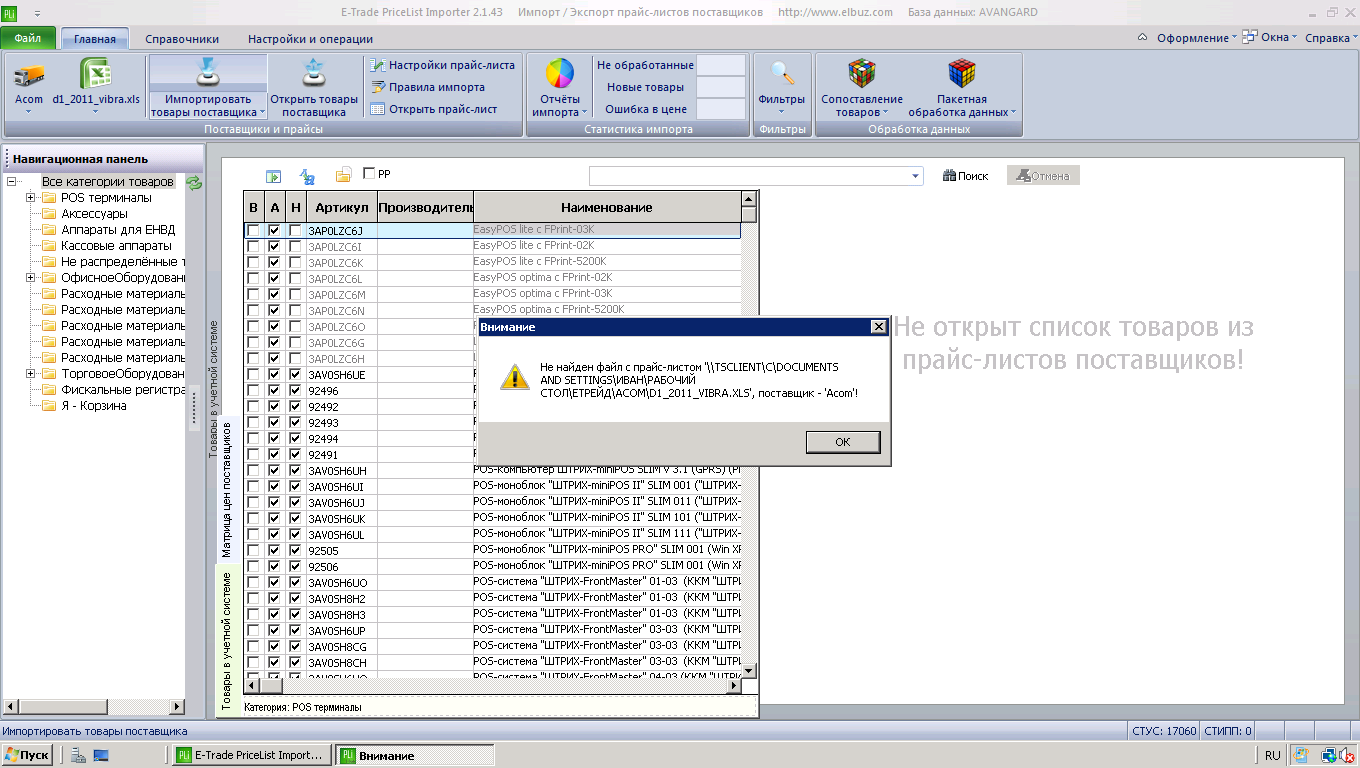
Task: Open the Справка menu
Action: click(1331, 38)
